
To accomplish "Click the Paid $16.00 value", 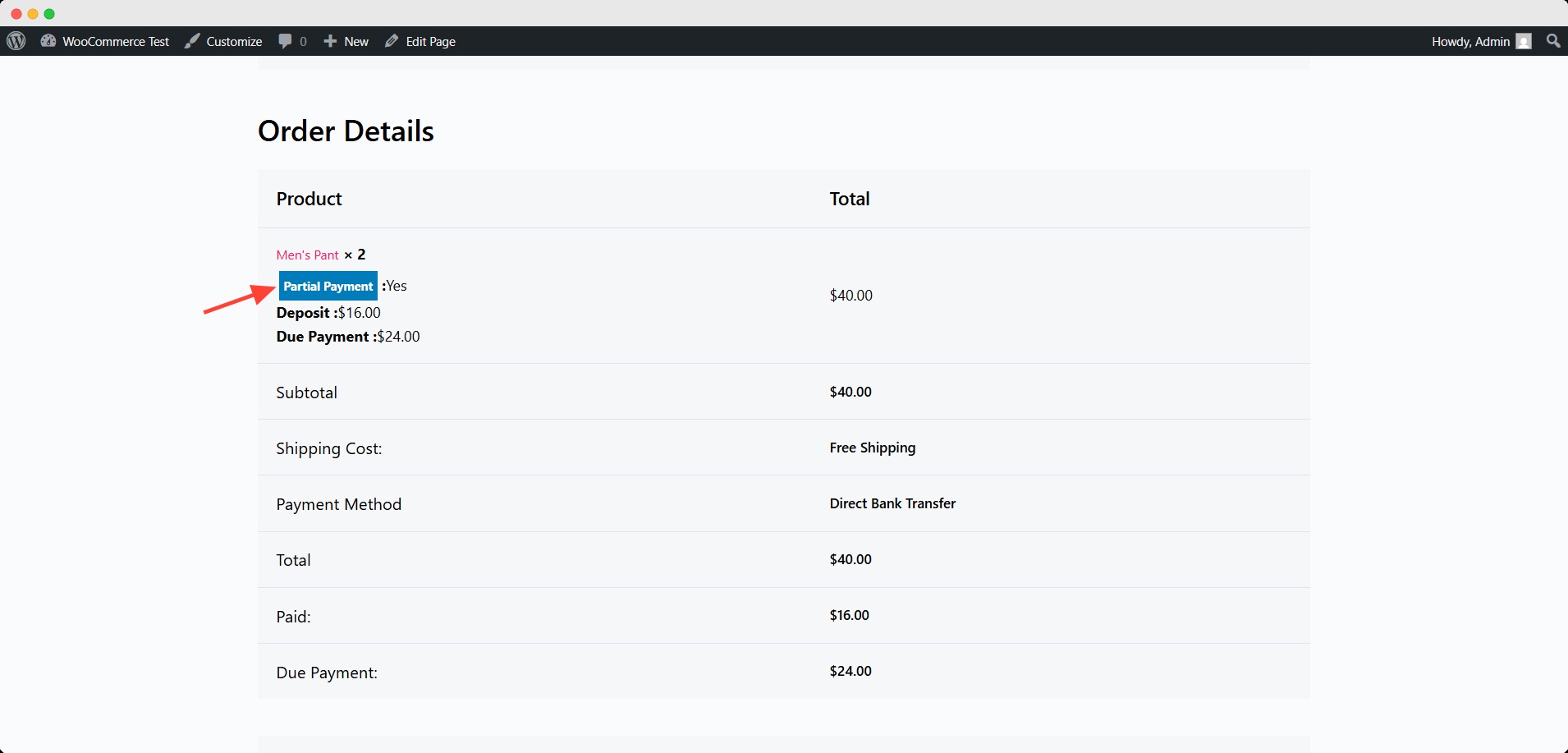I will [x=849, y=615].
